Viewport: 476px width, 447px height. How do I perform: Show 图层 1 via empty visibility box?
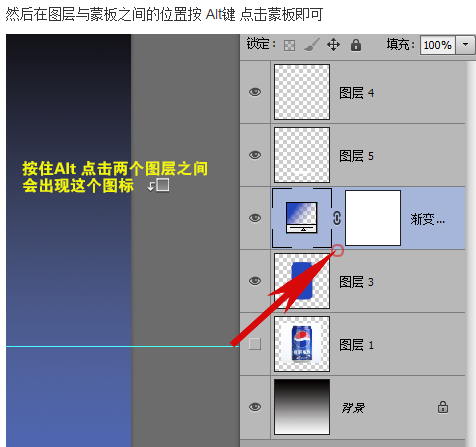tap(255, 344)
